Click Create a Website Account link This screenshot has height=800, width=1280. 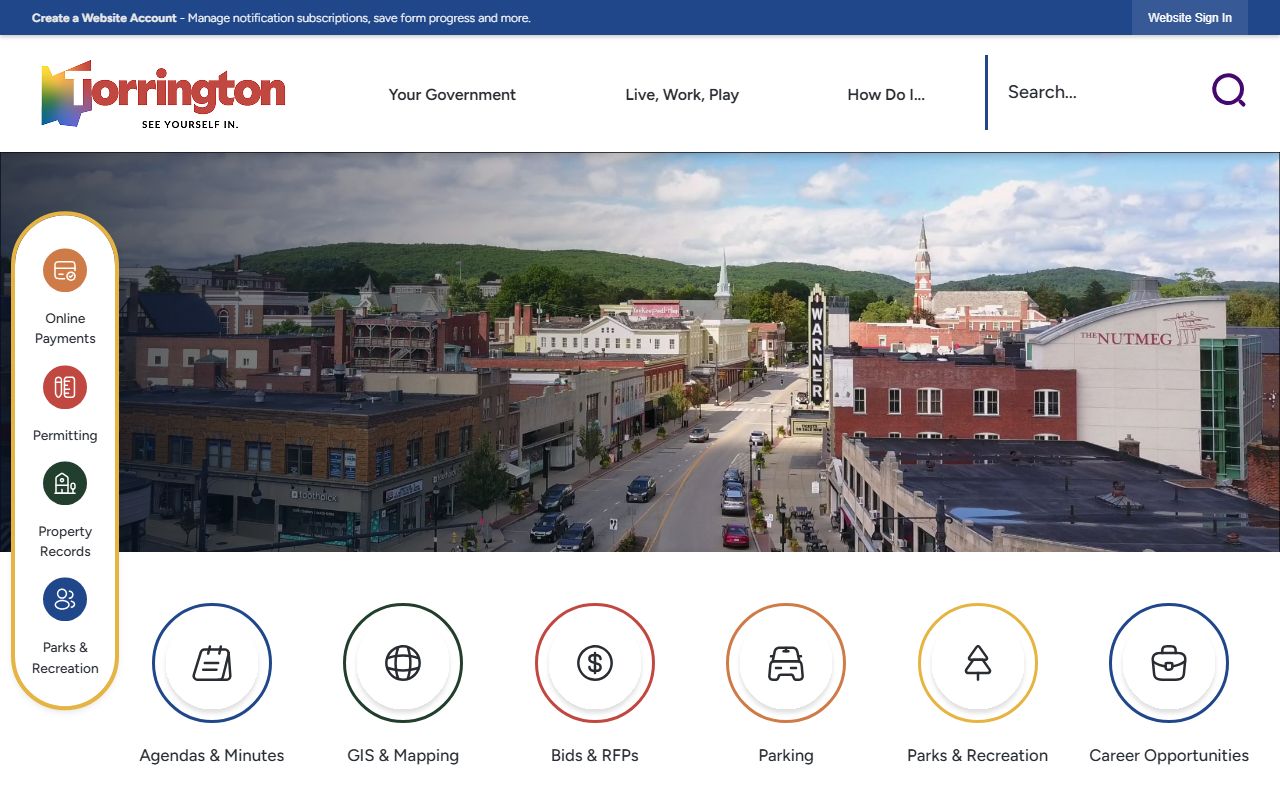(104, 18)
